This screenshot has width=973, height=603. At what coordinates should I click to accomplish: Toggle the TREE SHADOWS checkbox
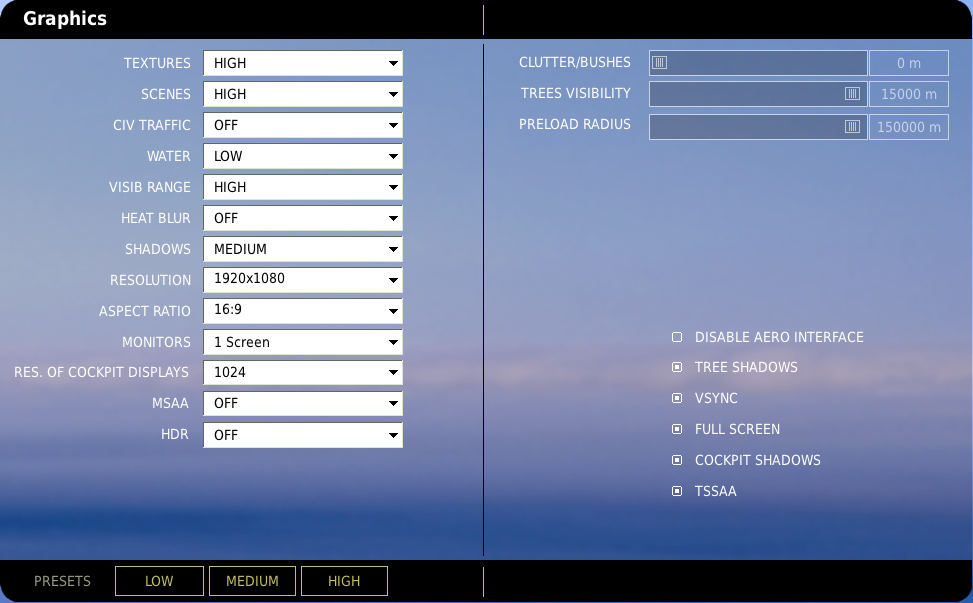[677, 367]
